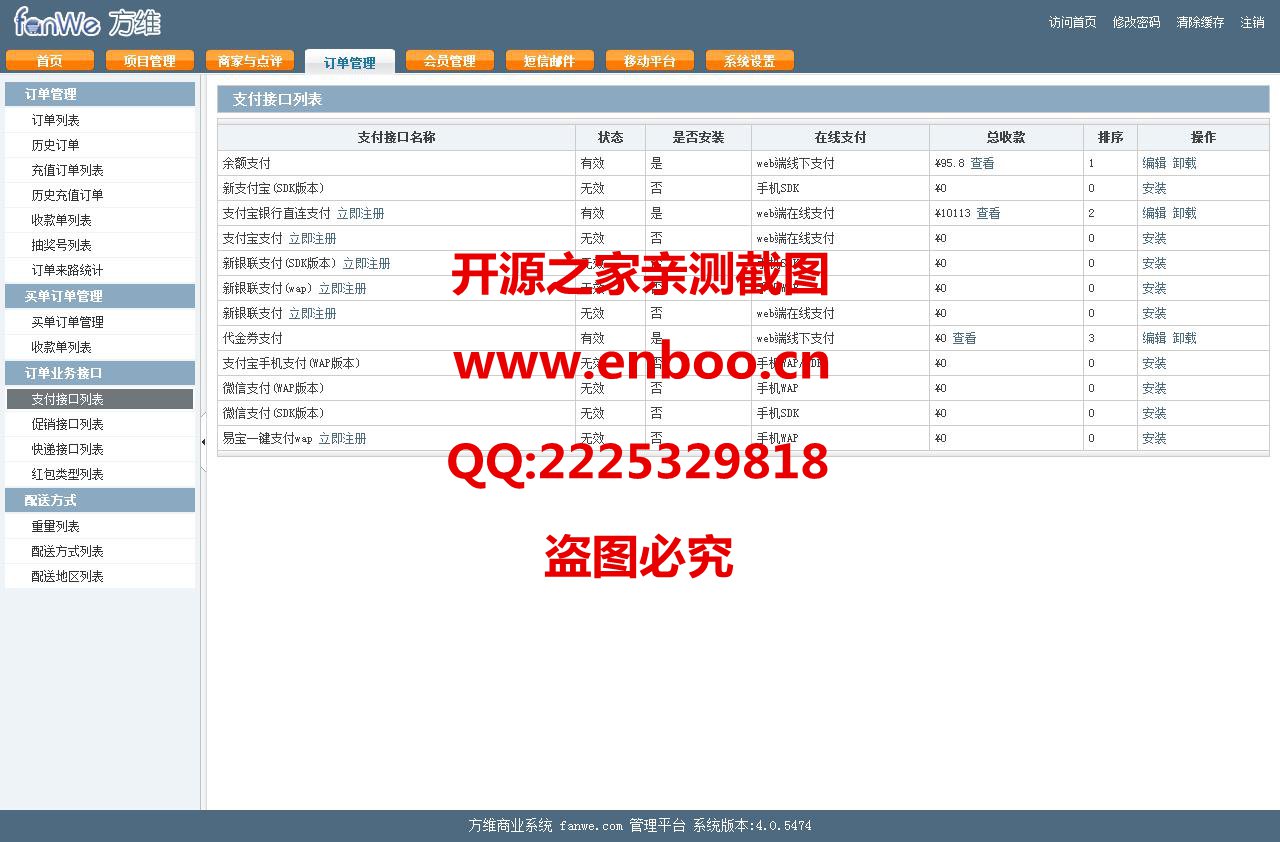
Task: Click the 在线支付 column header
Action: coord(840,137)
